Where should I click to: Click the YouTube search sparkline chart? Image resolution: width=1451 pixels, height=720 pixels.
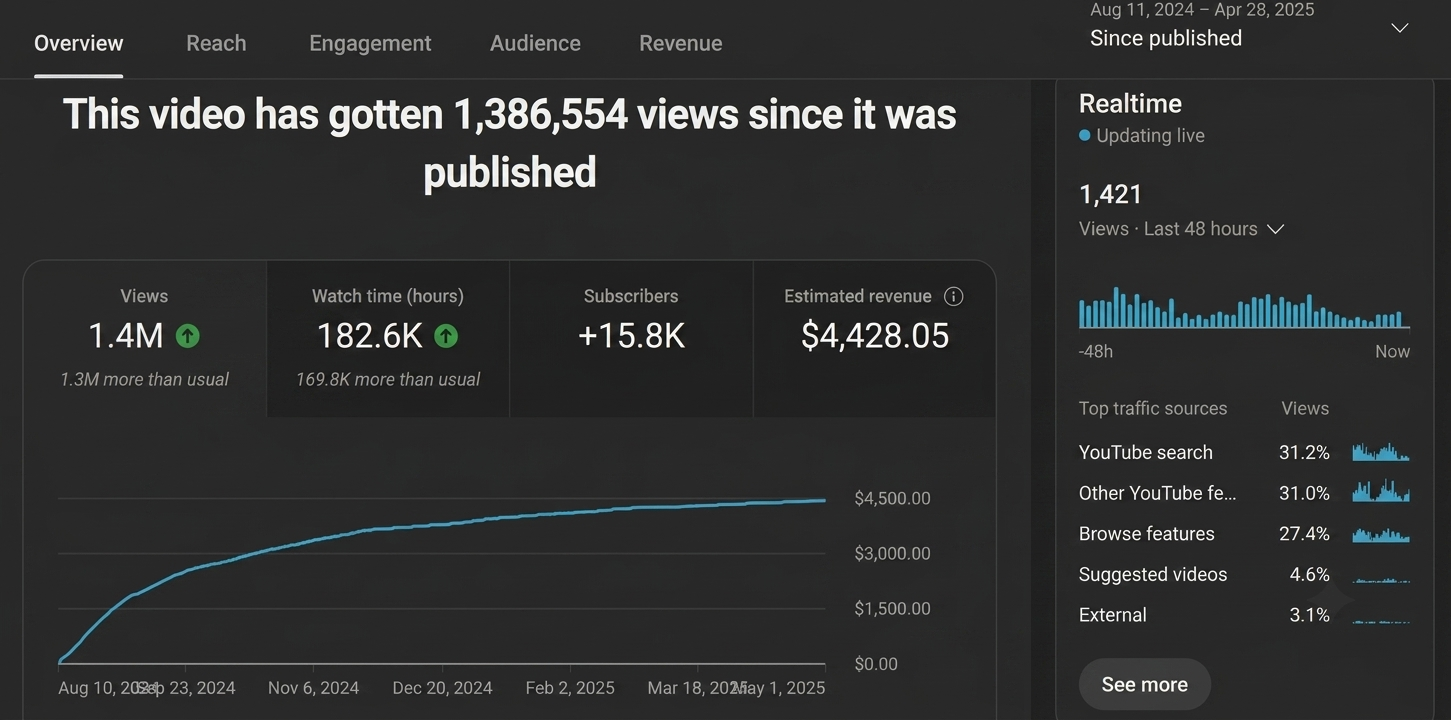tap(1381, 452)
